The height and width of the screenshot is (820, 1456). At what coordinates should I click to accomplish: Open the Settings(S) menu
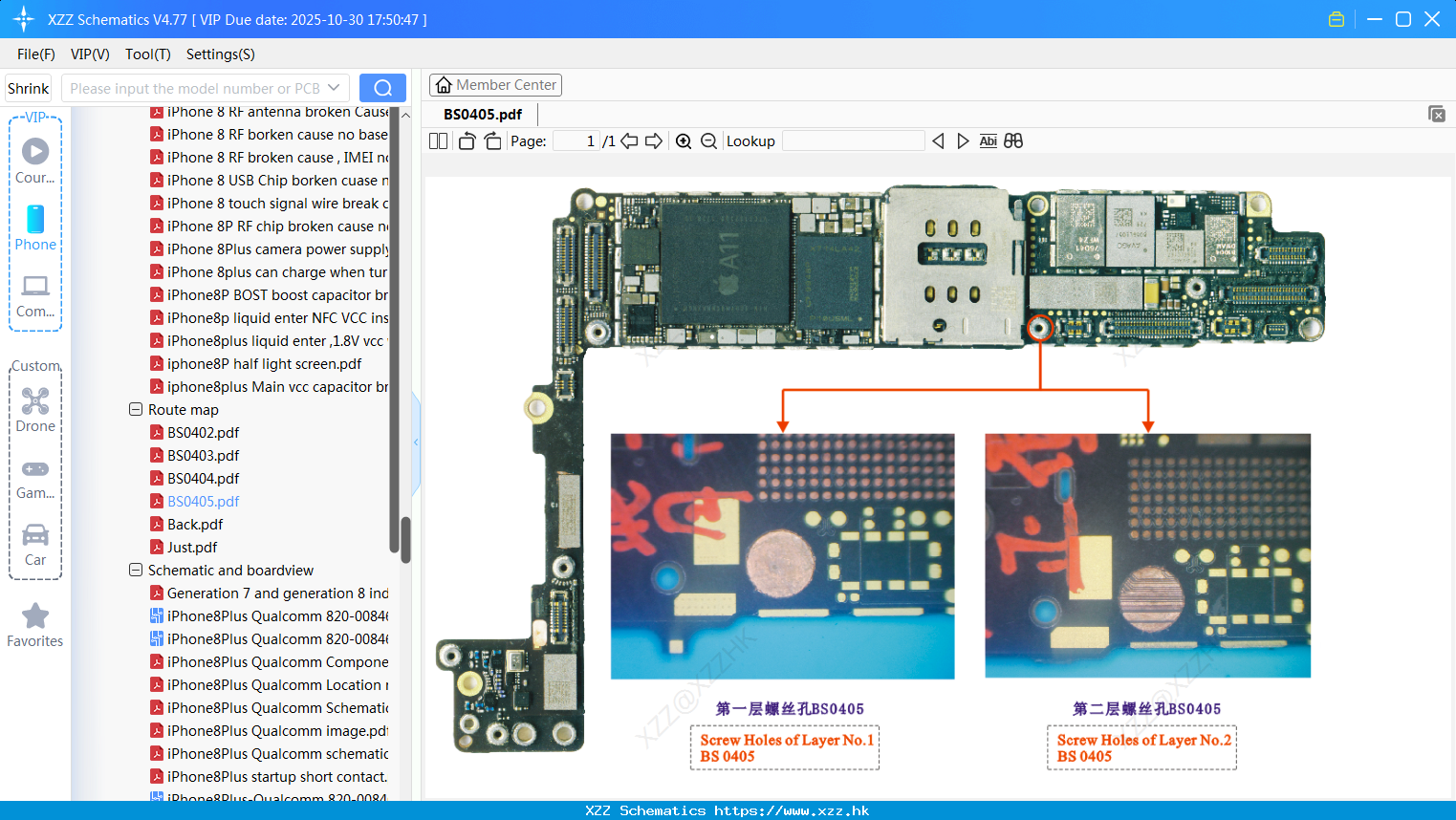tap(221, 54)
